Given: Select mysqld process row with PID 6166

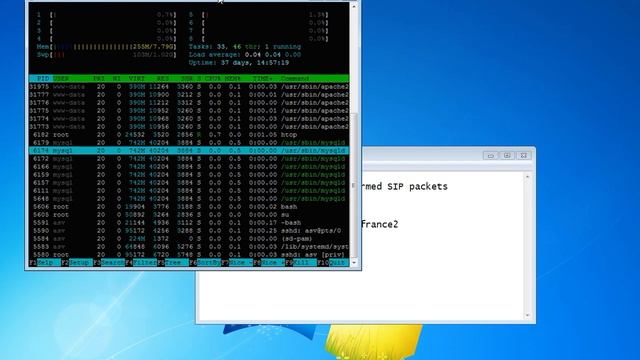Looking at the screenshot, I should tap(189, 167).
